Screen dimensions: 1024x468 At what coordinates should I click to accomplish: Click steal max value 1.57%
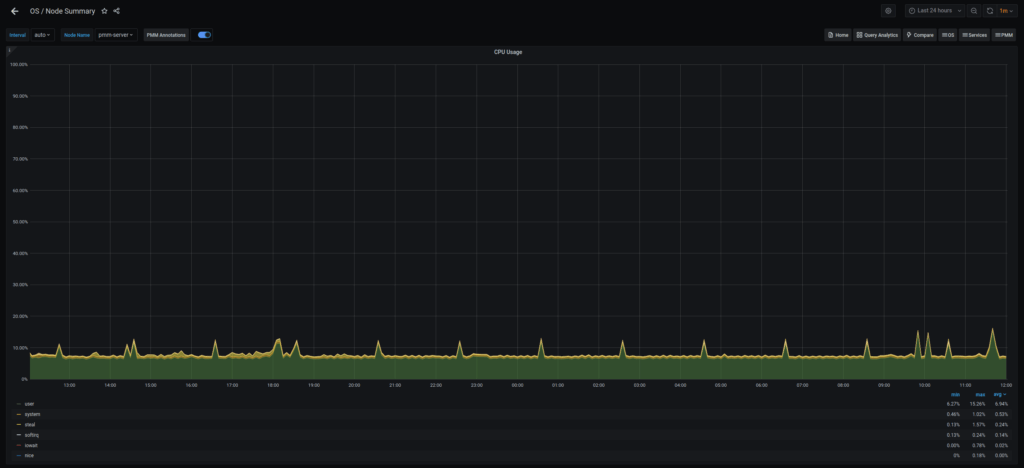[x=980, y=425]
